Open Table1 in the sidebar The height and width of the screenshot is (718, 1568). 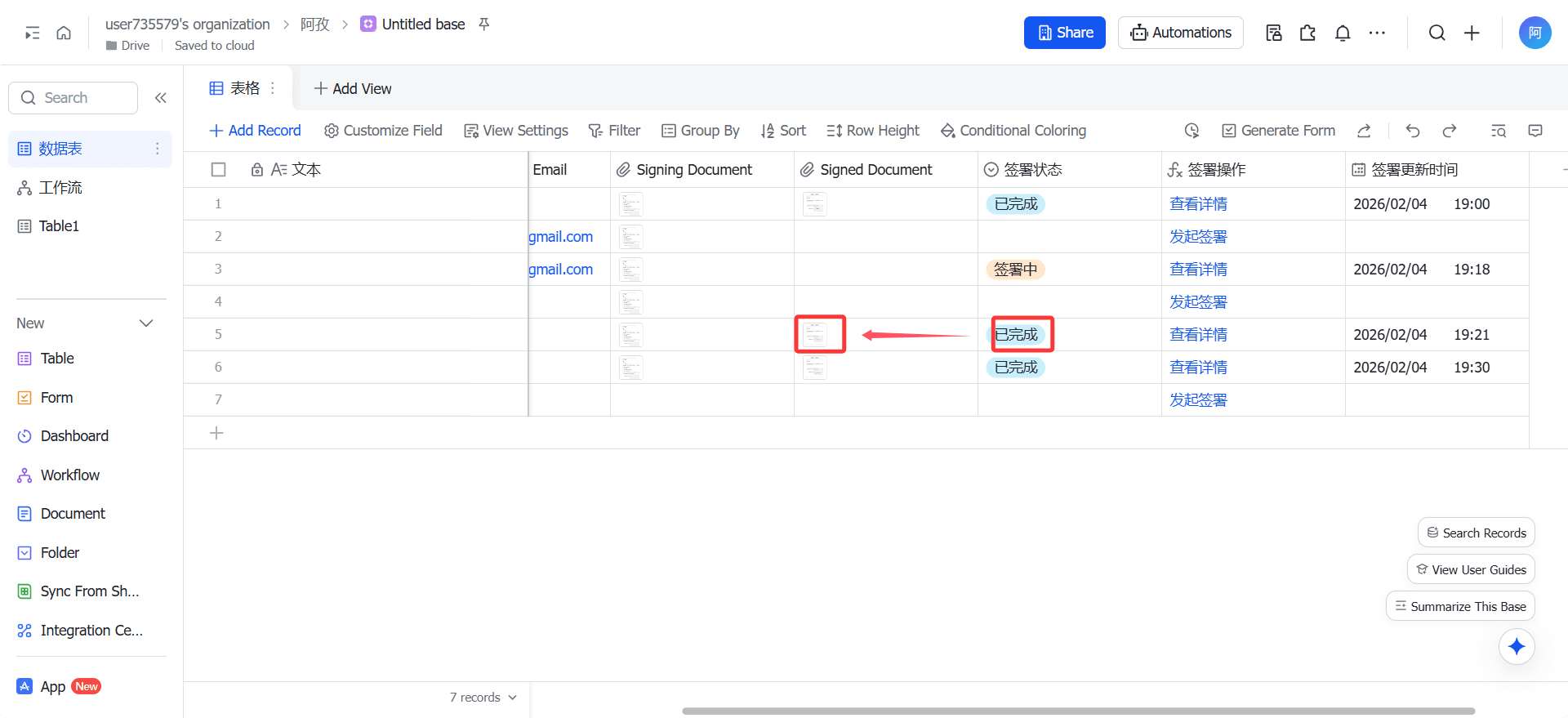[x=59, y=226]
